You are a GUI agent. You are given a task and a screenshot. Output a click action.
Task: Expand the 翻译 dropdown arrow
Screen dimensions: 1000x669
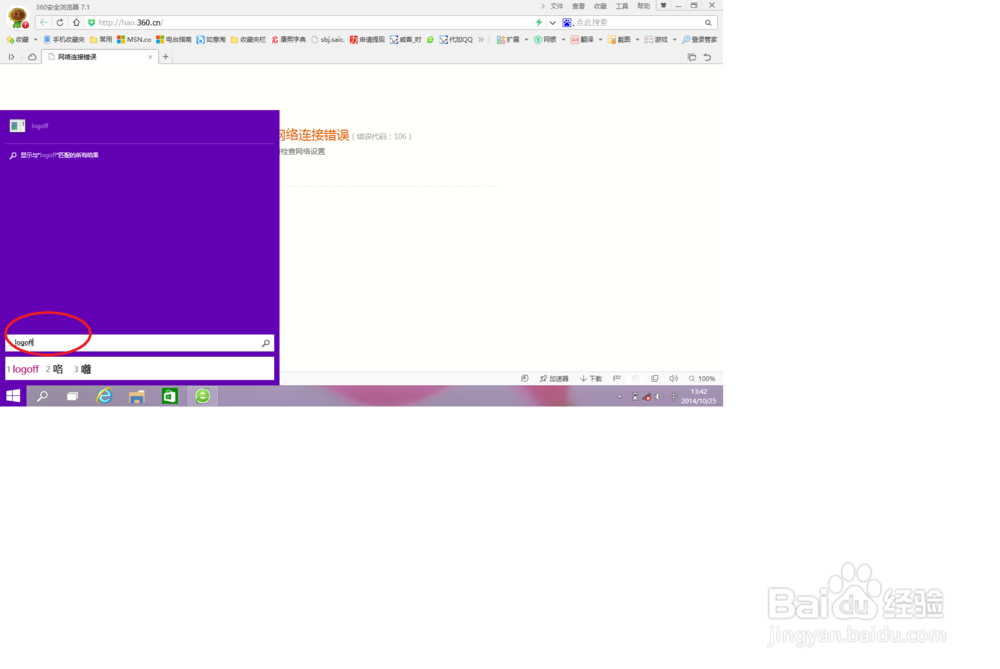(600, 40)
